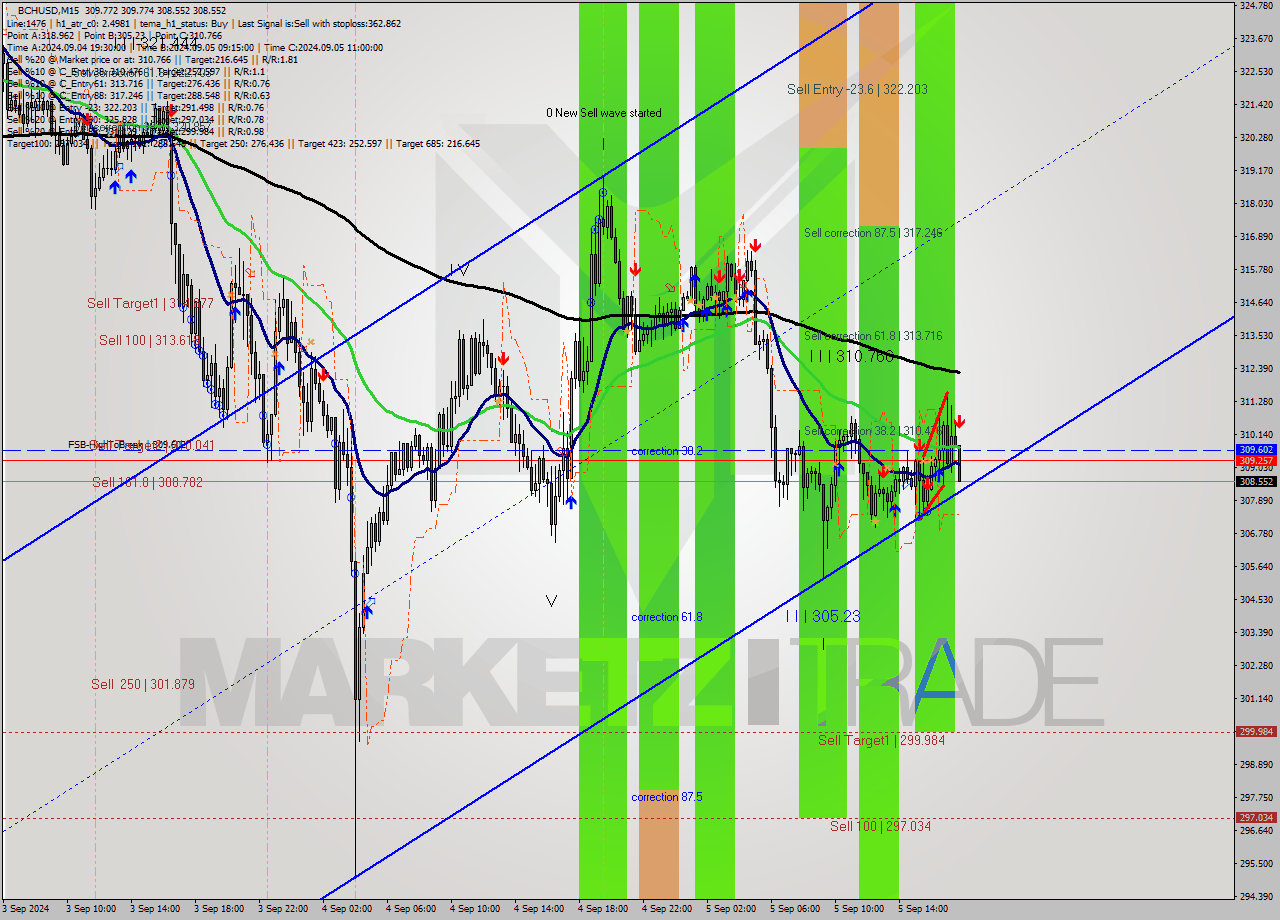Select the 'I I | 305.23' wave label
Screen dimensions: 1280x920
coord(822,616)
